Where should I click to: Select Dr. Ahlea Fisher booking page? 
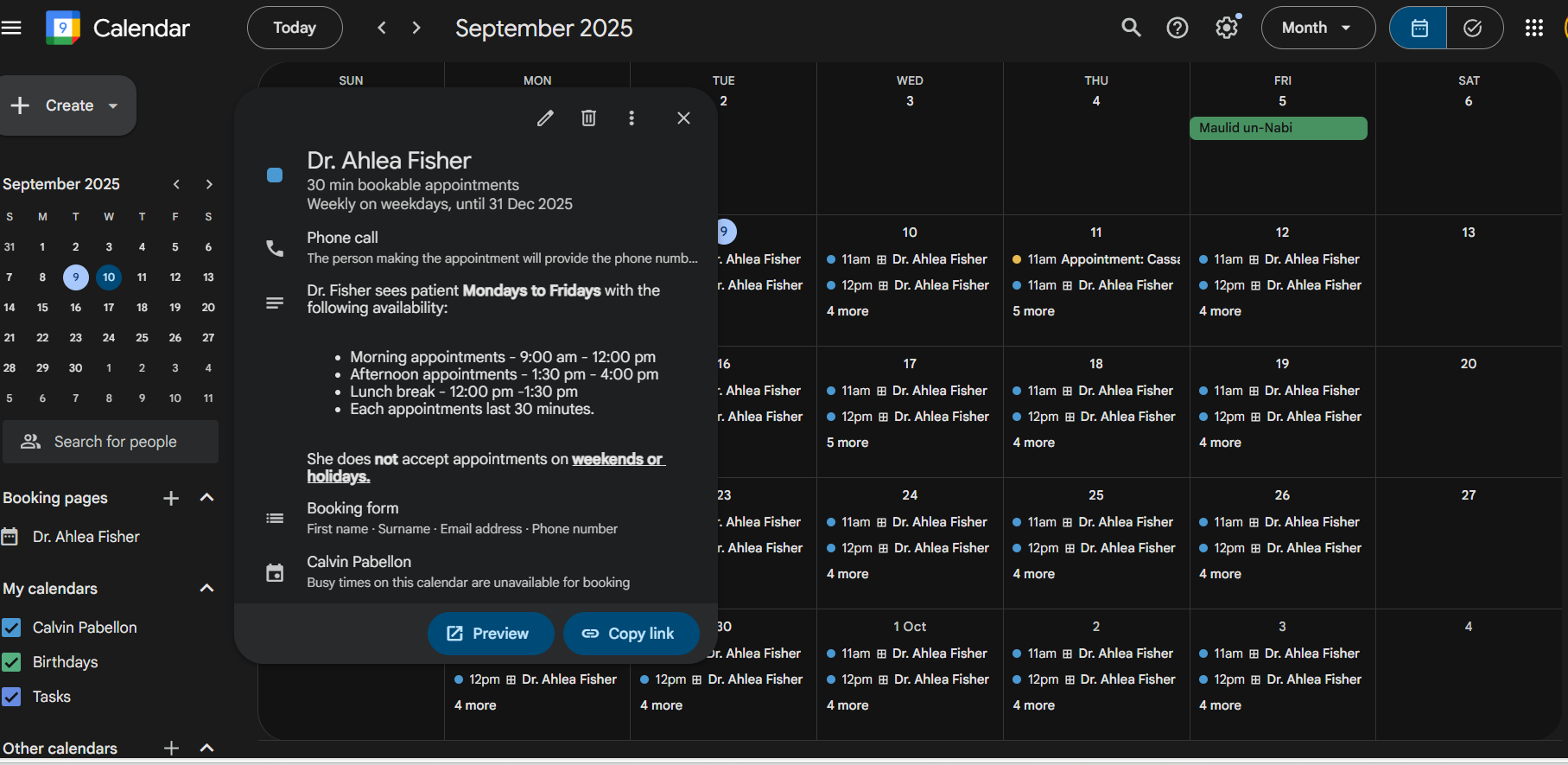pos(86,537)
